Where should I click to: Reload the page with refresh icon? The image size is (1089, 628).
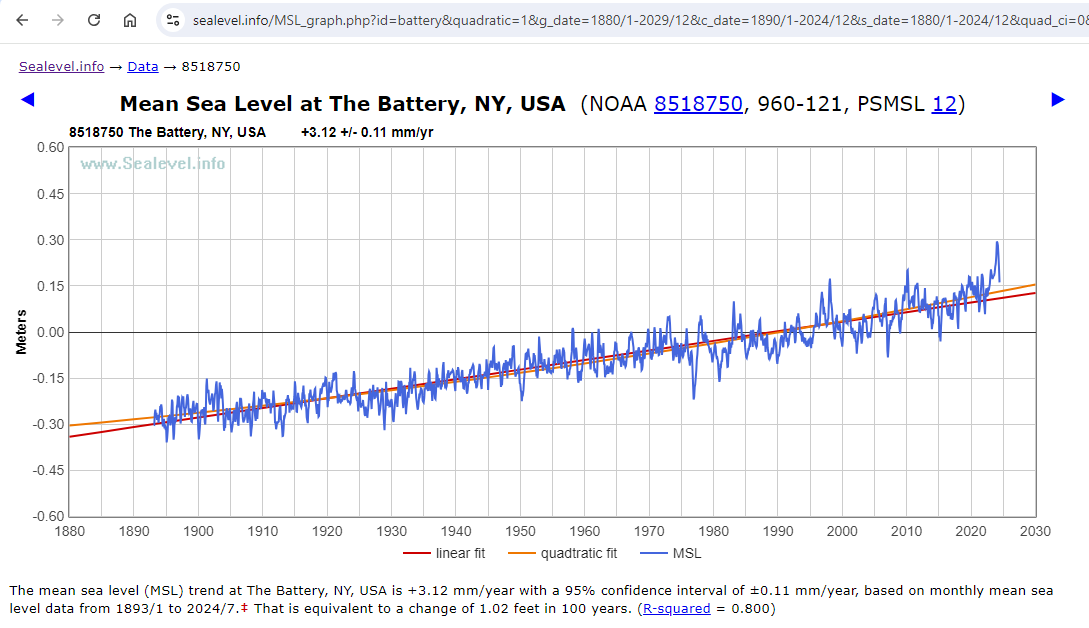[94, 20]
